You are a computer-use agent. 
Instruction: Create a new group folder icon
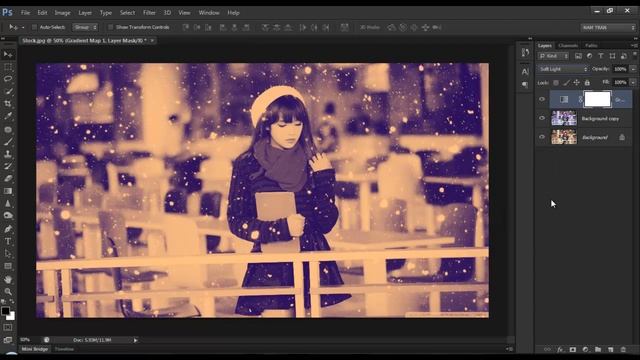[598, 349]
